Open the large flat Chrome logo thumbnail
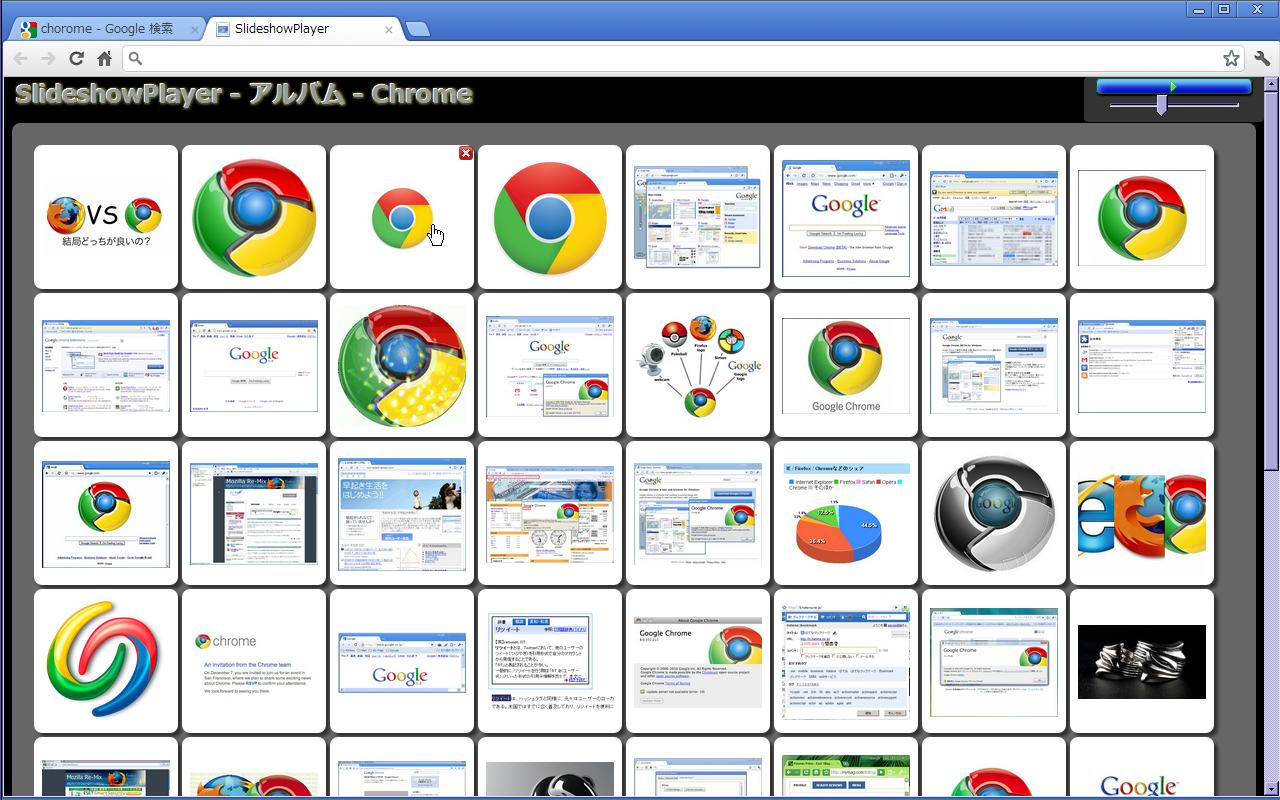 pos(550,217)
